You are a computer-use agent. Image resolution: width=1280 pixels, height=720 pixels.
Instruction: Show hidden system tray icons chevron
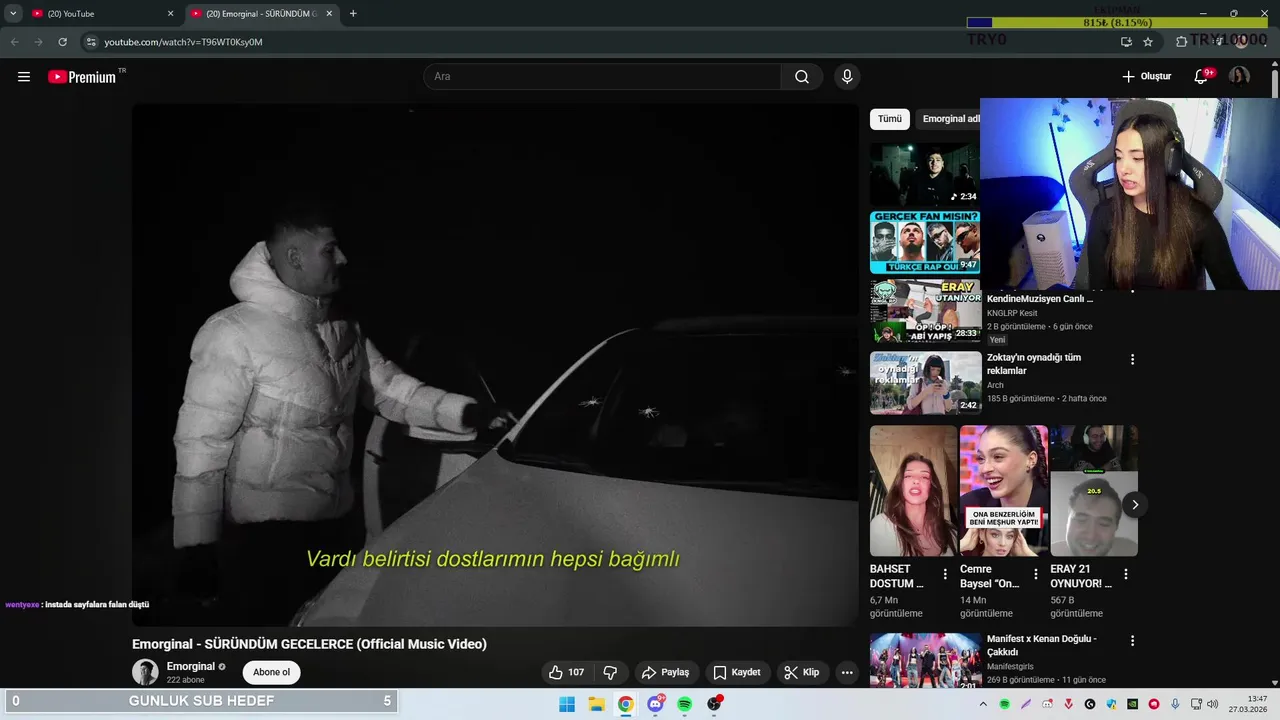point(985,704)
